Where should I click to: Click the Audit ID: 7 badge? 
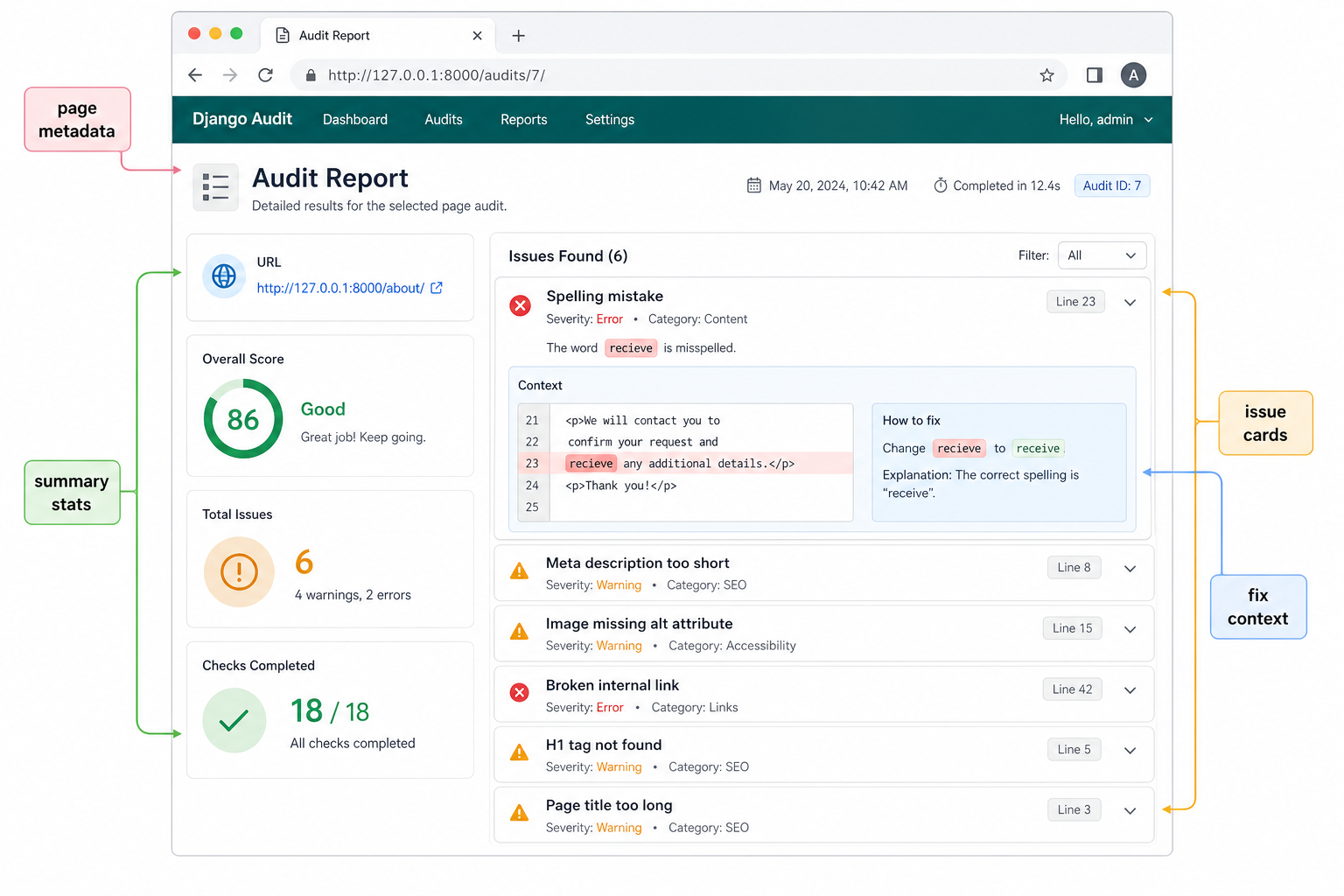(x=1112, y=185)
